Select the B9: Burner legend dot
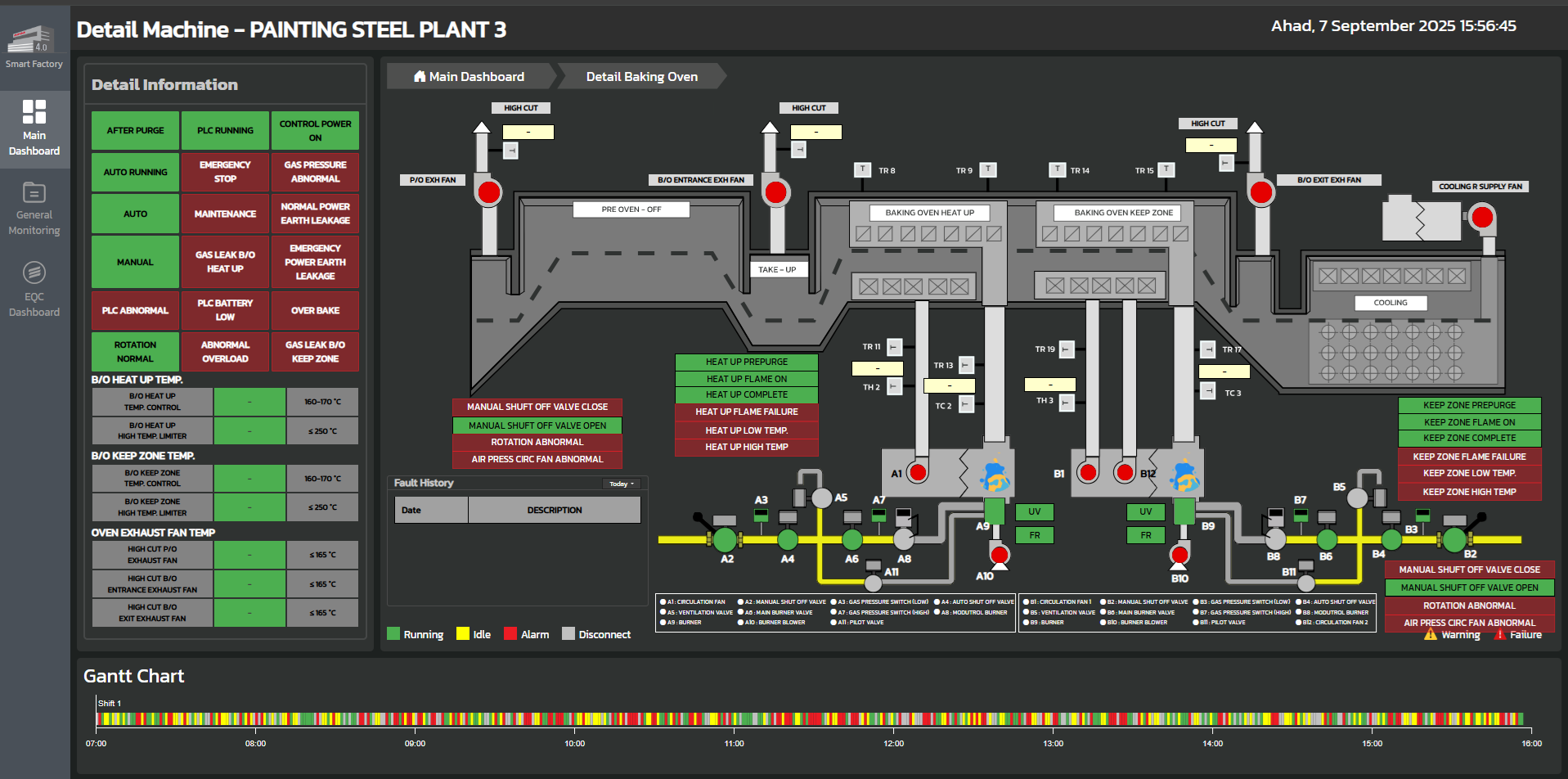 [1026, 623]
